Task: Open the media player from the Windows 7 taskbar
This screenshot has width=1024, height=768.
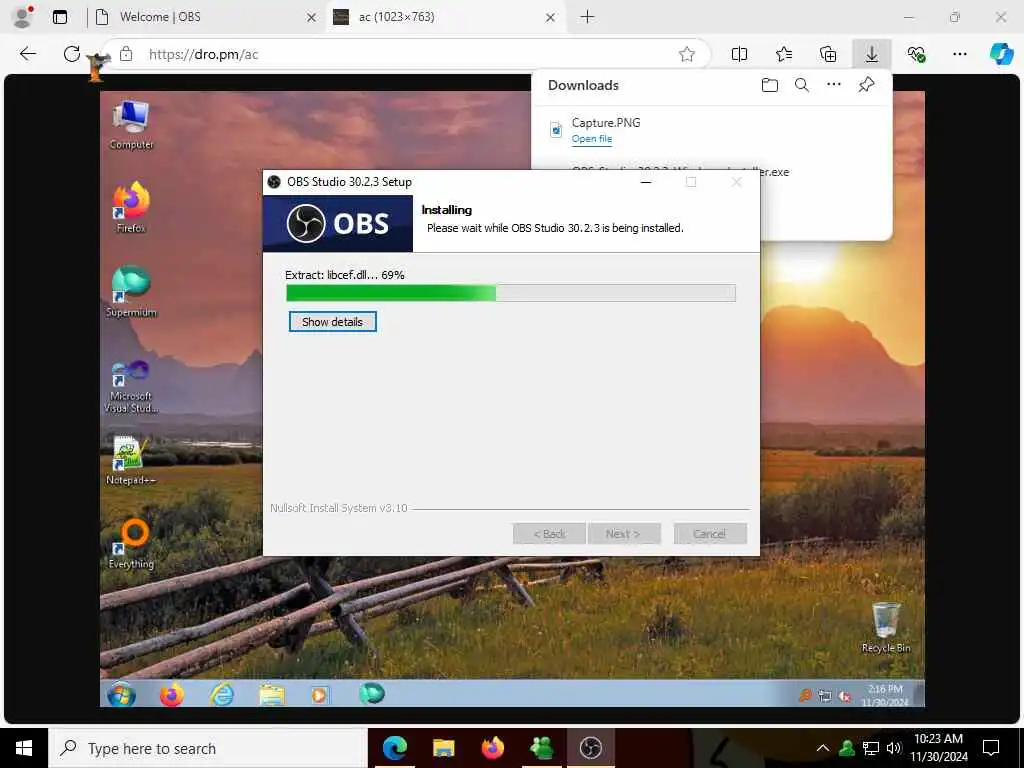Action: 319,694
